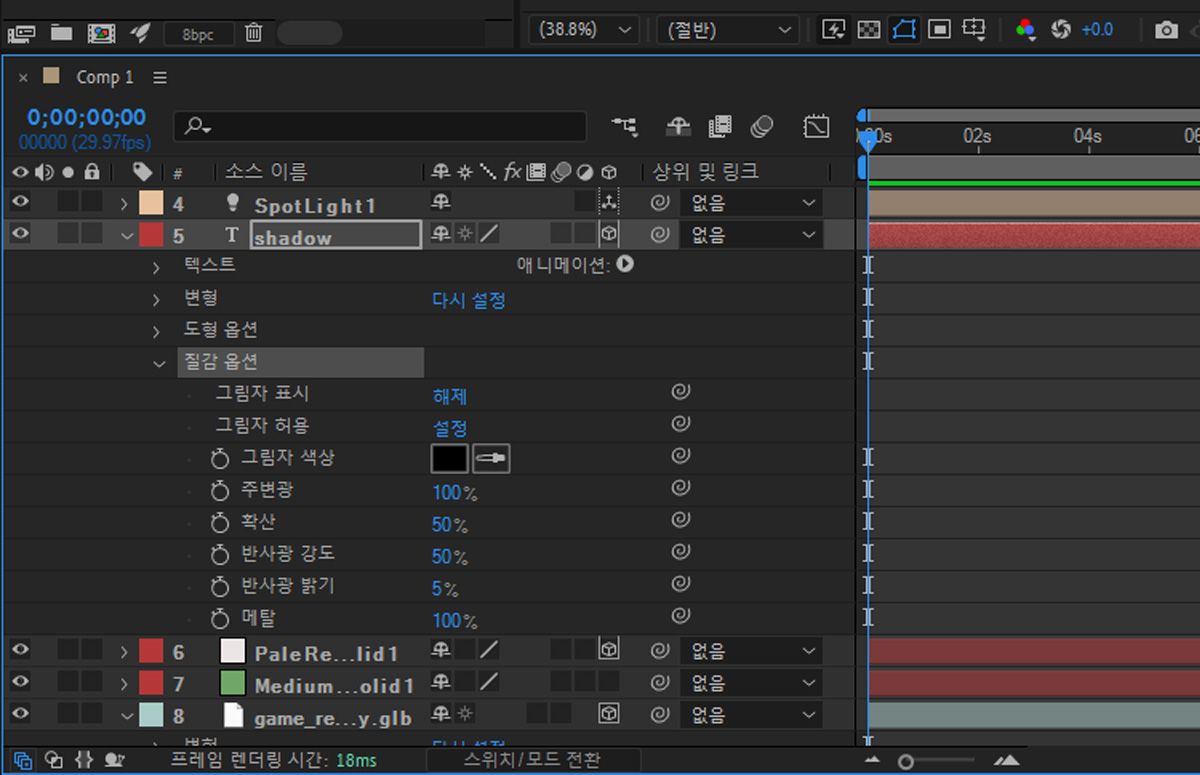Click the label tag column header
Screen dimensions: 1200x775
pos(142,172)
